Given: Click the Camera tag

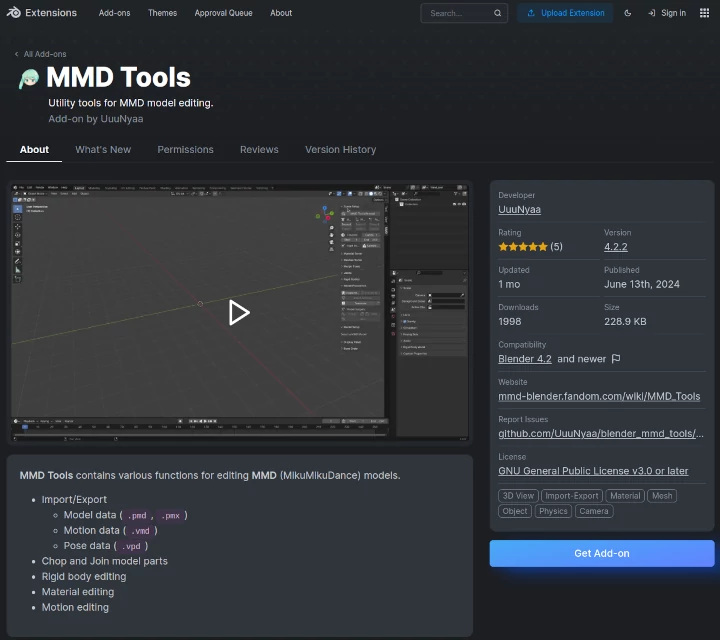Looking at the screenshot, I should [594, 511].
